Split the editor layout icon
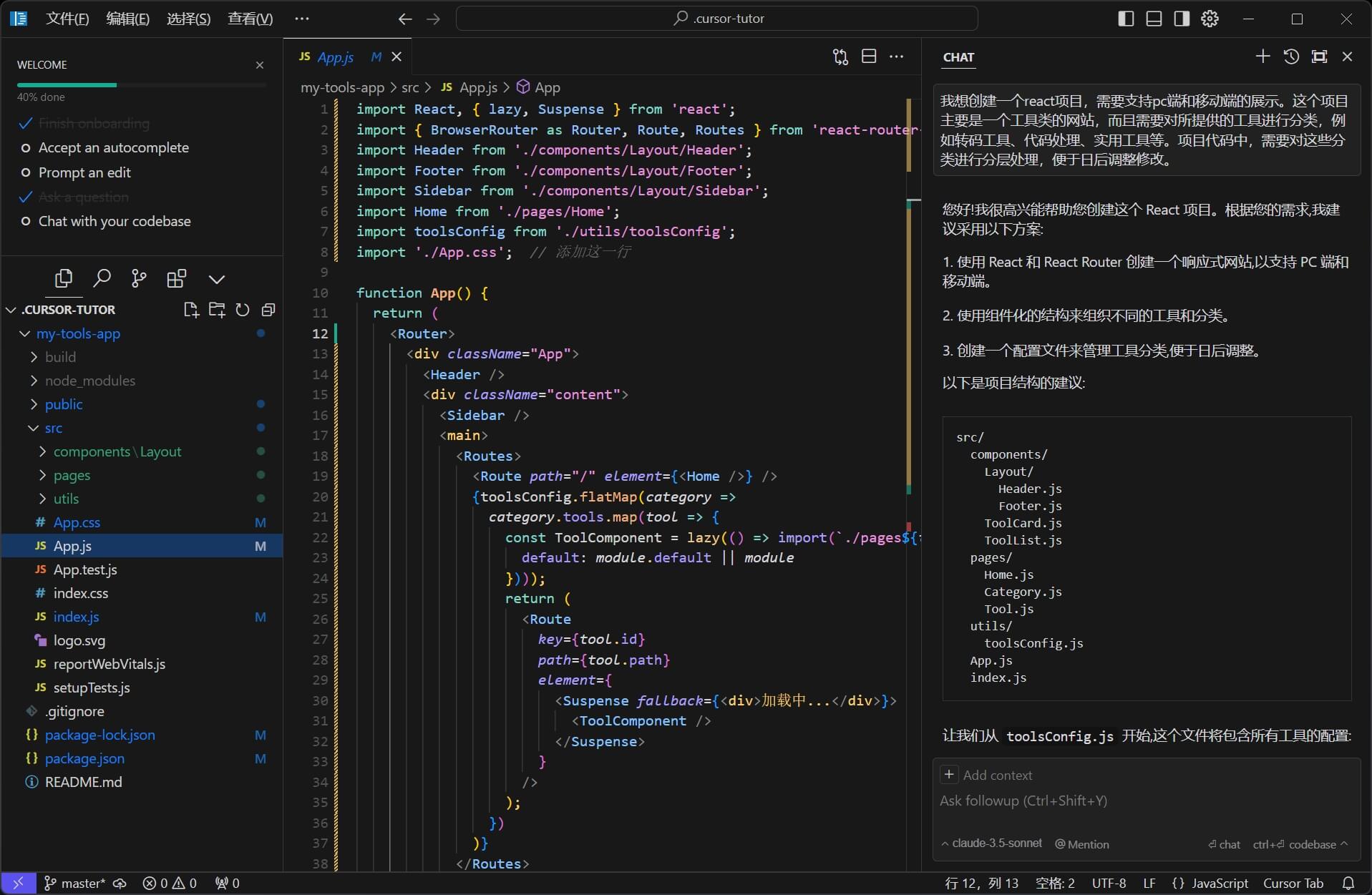 point(869,57)
